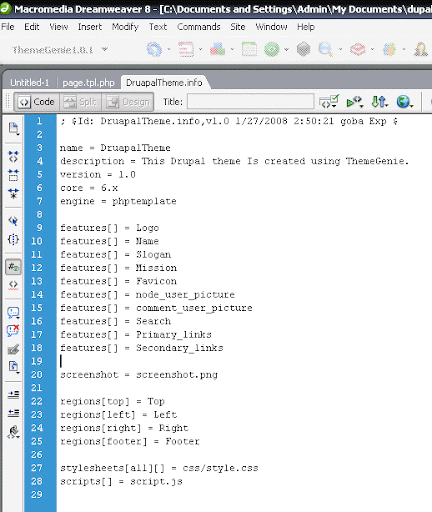Select the DruapalTheme.info tab
432x512 pixels.
pos(164,82)
